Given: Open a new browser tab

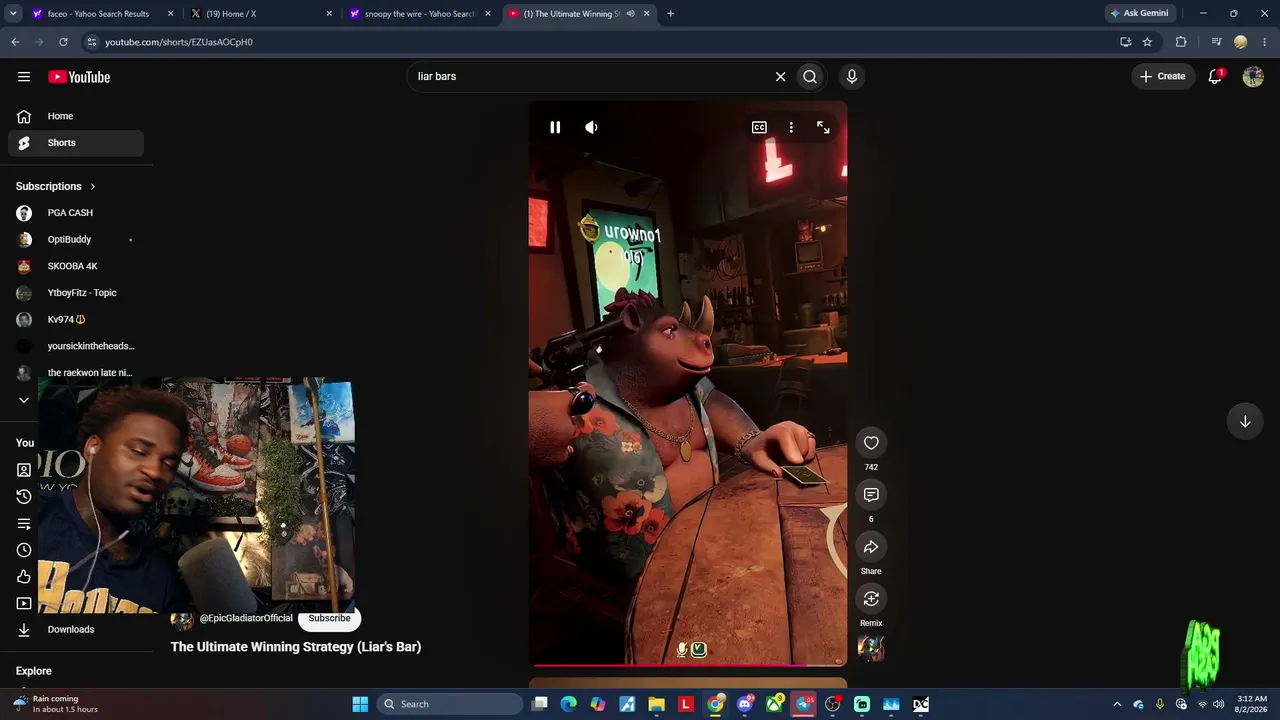Looking at the screenshot, I should click(x=670, y=14).
